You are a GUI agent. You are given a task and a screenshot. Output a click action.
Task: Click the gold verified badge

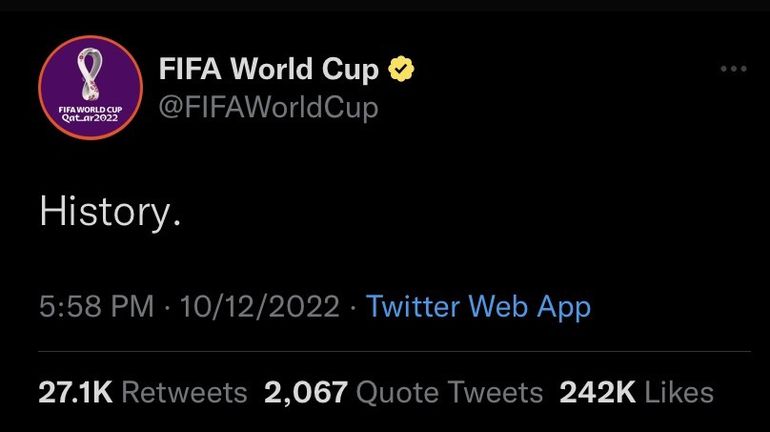pos(402,70)
